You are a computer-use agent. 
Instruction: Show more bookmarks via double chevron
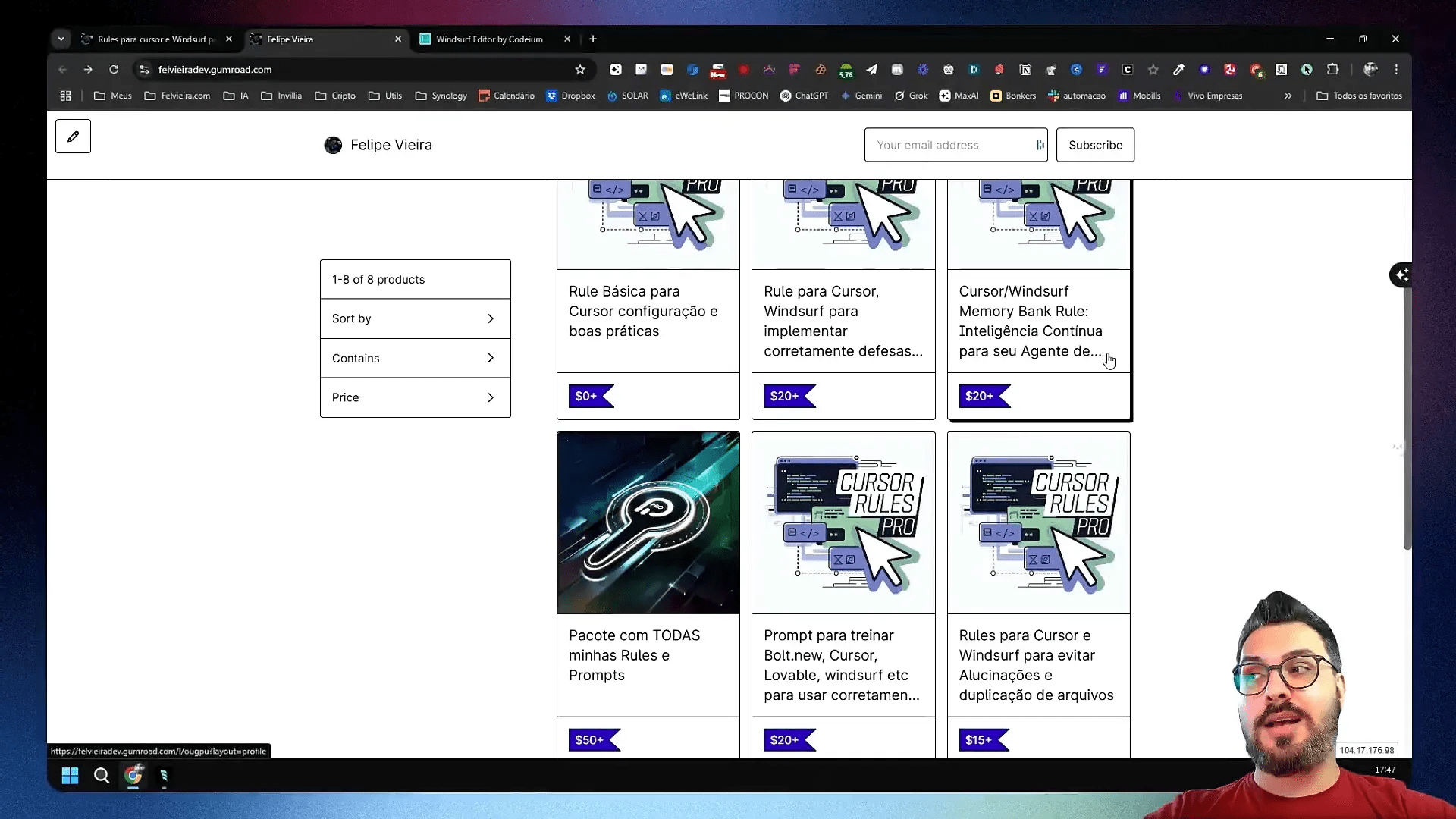point(1288,96)
